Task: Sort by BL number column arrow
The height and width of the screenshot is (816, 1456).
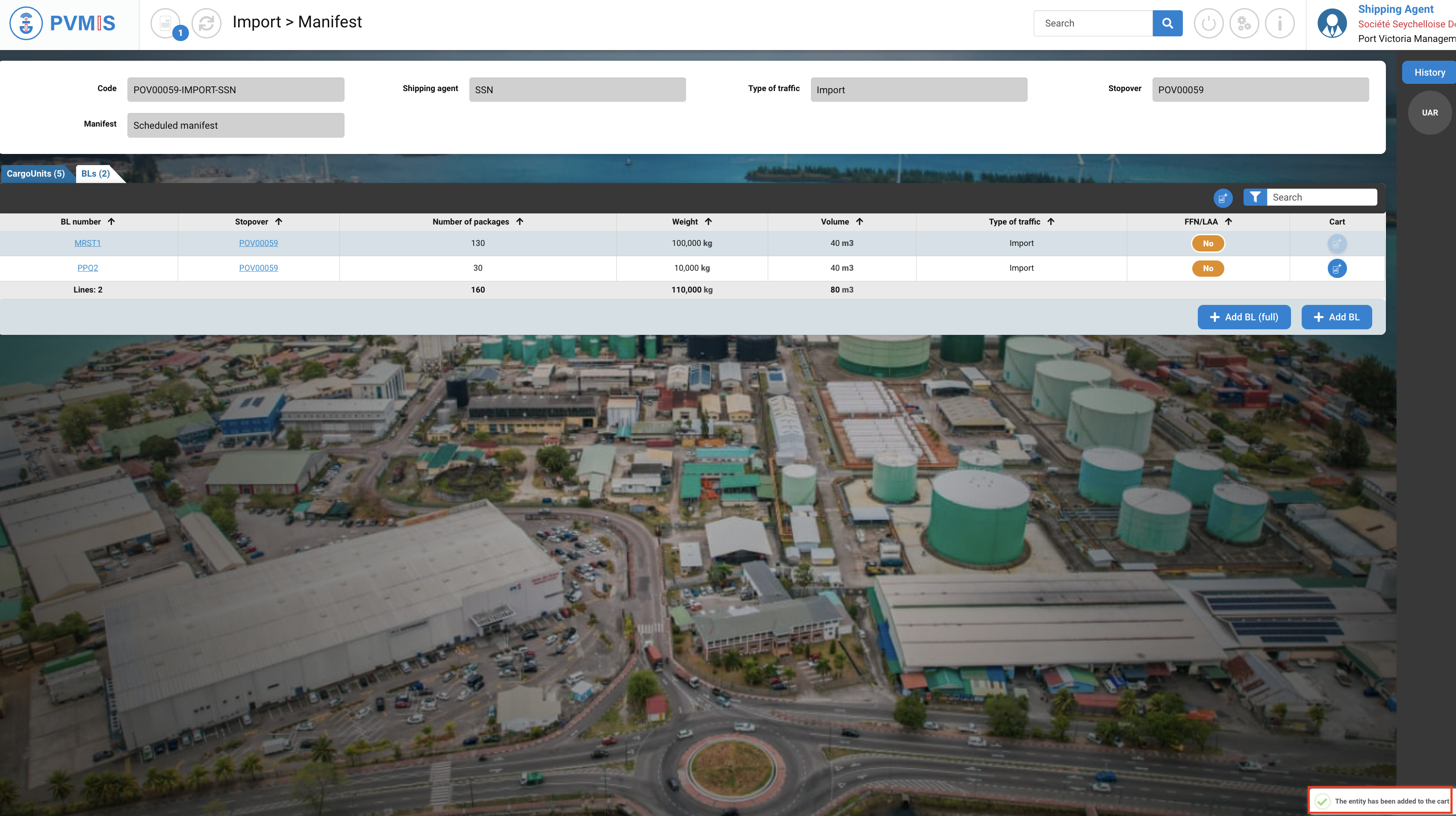Action: pos(111,222)
